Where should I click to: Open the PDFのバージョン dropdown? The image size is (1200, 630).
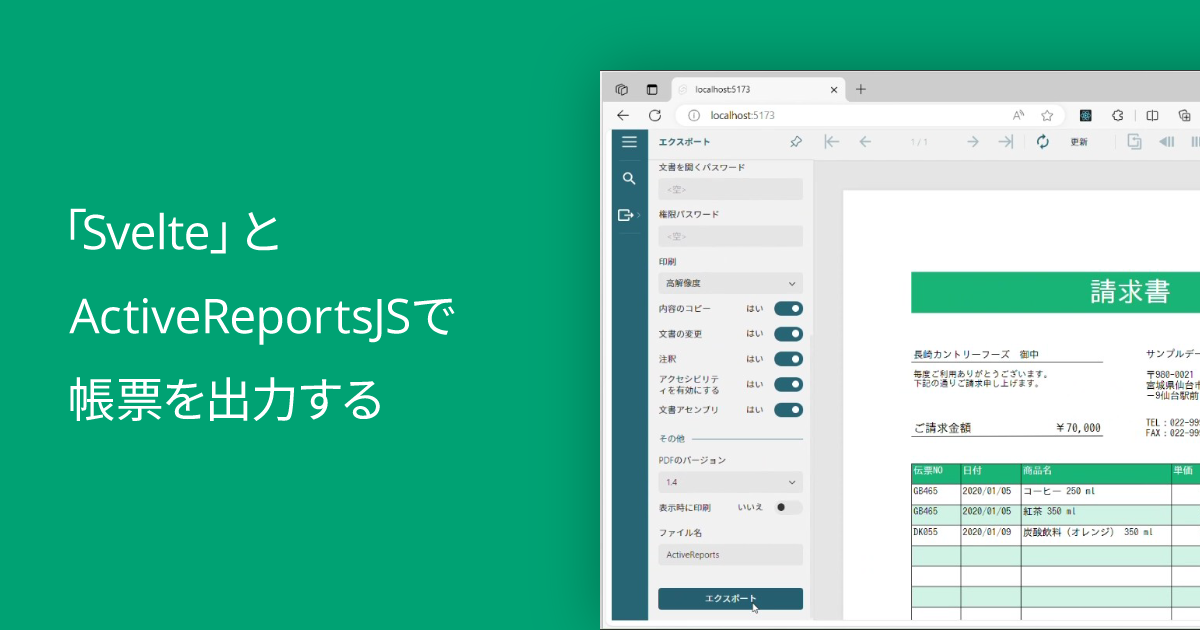click(x=729, y=481)
